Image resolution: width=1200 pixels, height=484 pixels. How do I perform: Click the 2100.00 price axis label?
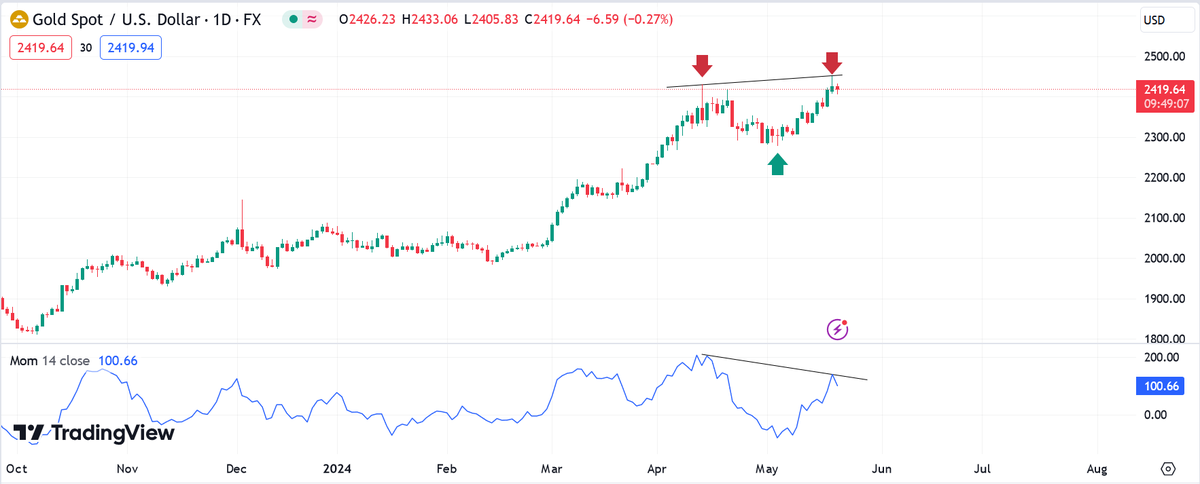click(x=1165, y=217)
